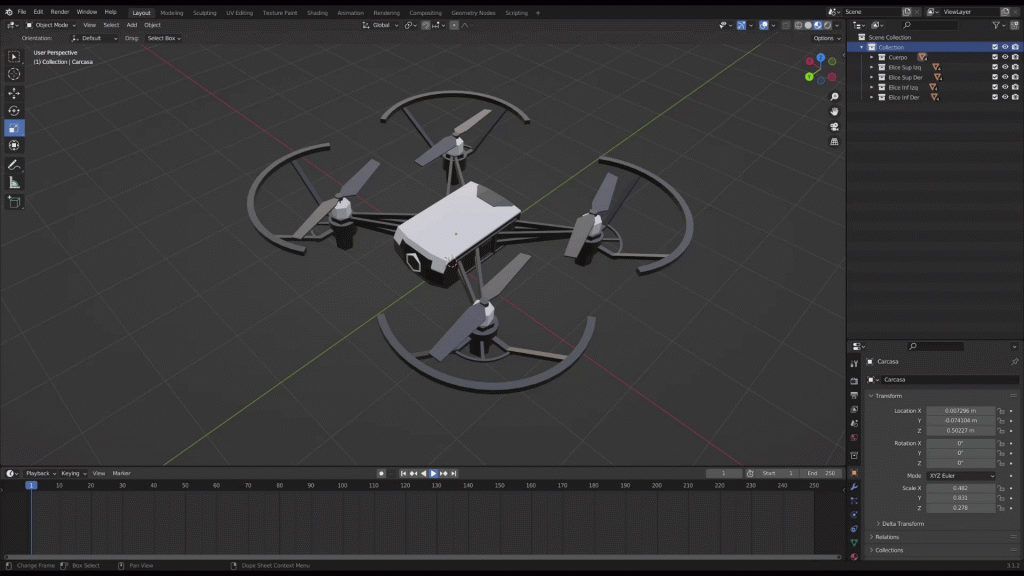The width and height of the screenshot is (1024, 576).
Task: Open the Modifiers wrench properties tab
Action: [854, 487]
